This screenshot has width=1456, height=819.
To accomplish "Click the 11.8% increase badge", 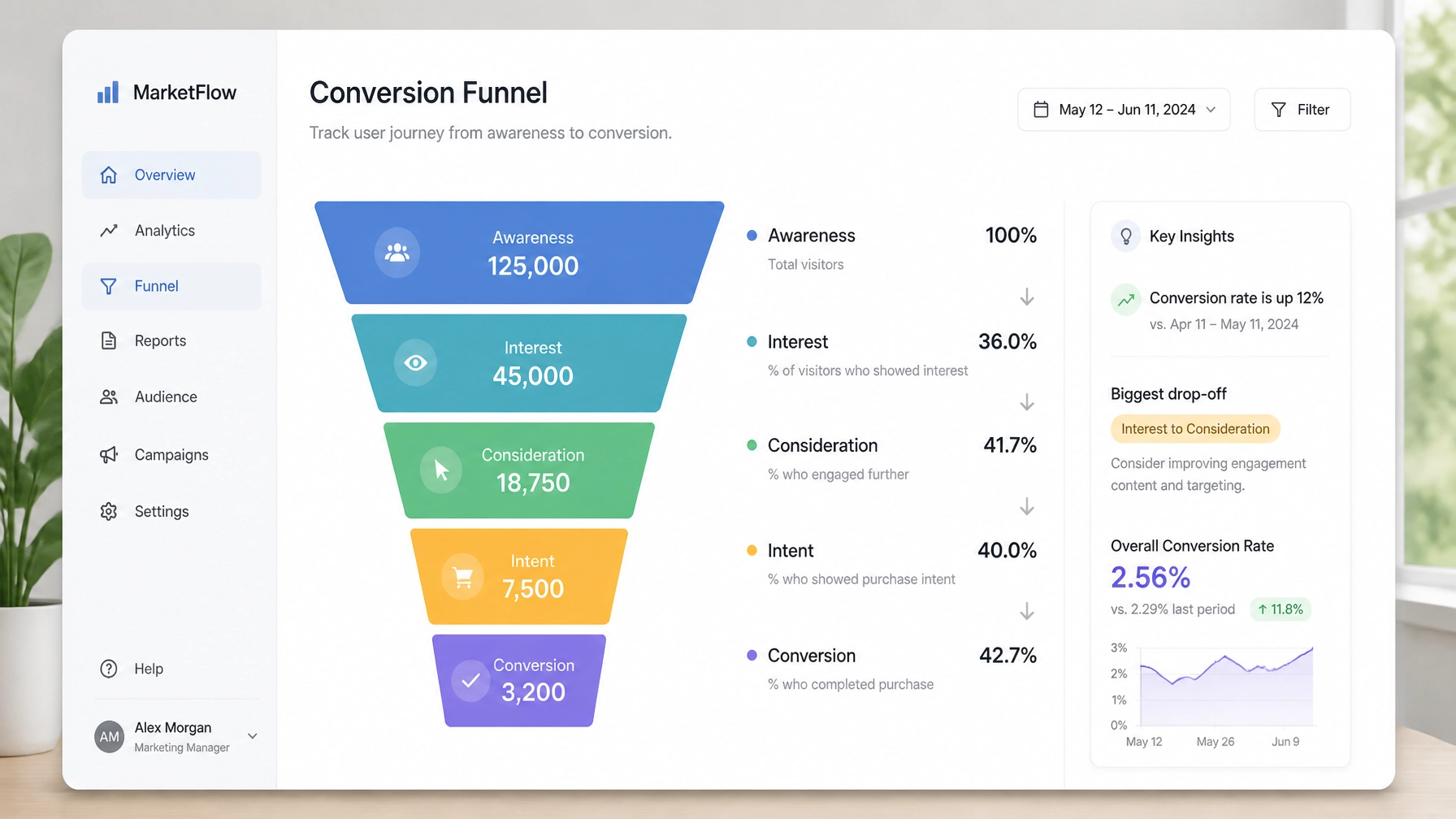I will (1280, 609).
